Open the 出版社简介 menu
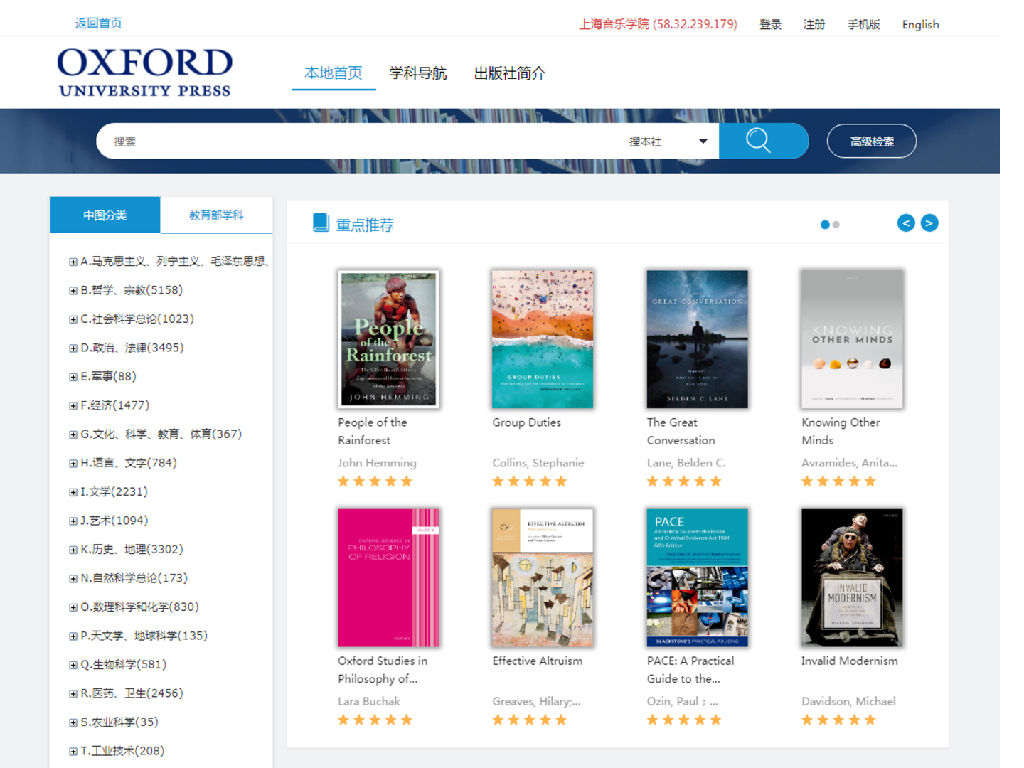 (509, 73)
